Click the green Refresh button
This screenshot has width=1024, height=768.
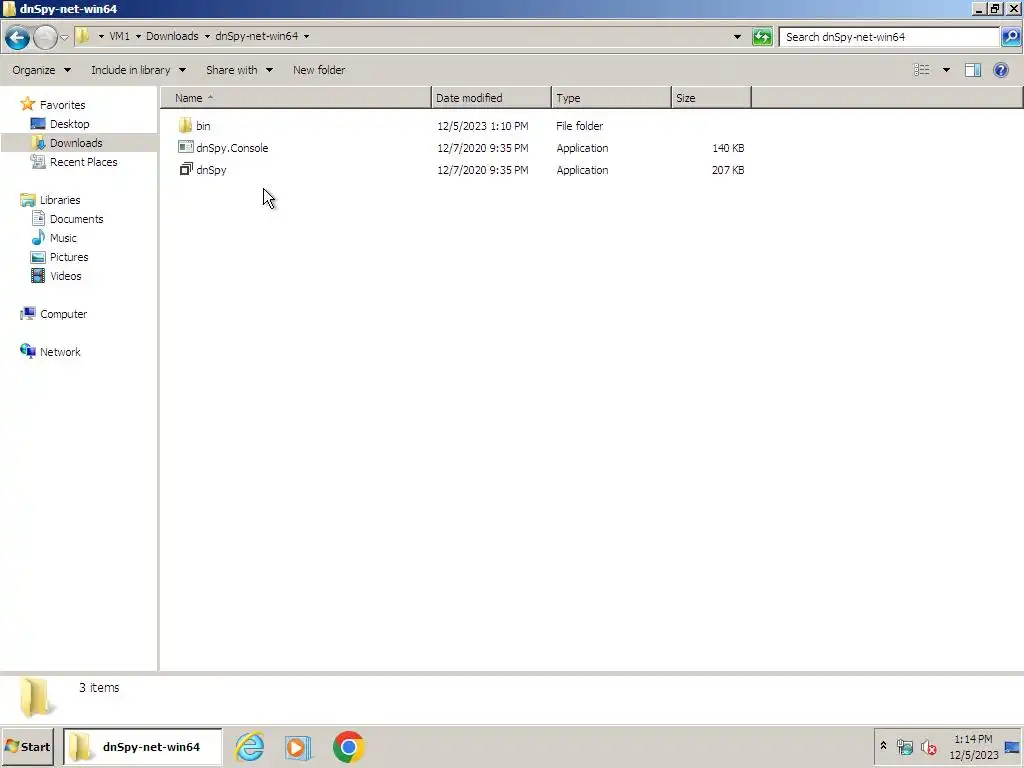(762, 37)
